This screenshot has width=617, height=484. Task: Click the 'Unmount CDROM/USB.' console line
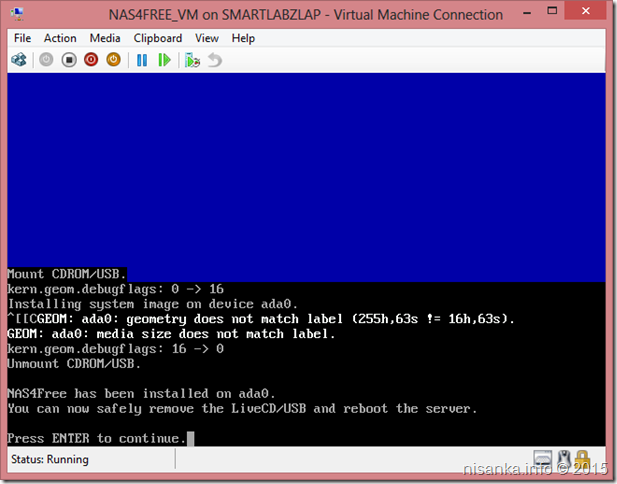pyautogui.click(x=74, y=363)
